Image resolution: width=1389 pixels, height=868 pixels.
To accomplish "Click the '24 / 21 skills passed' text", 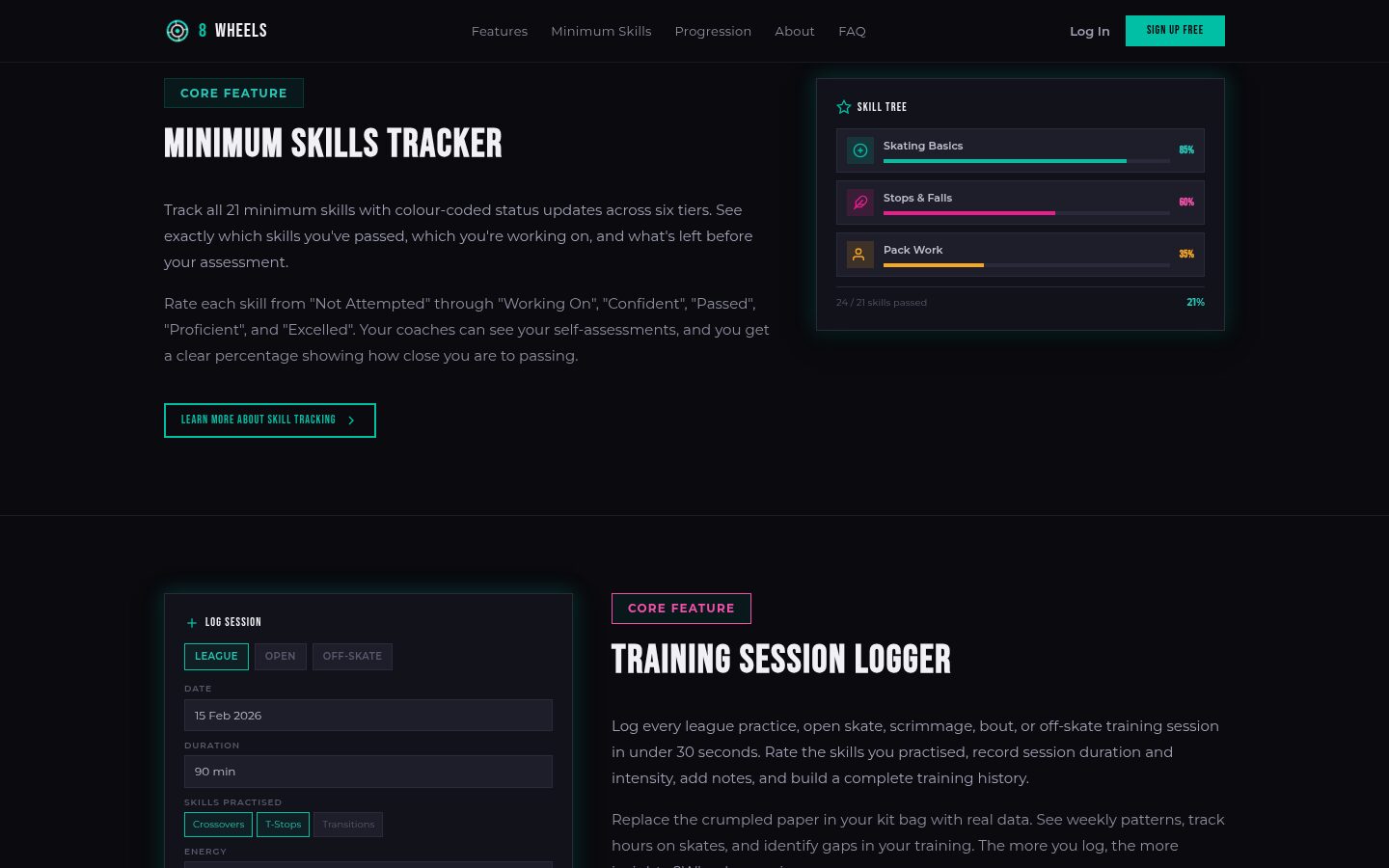I will 882,303.
